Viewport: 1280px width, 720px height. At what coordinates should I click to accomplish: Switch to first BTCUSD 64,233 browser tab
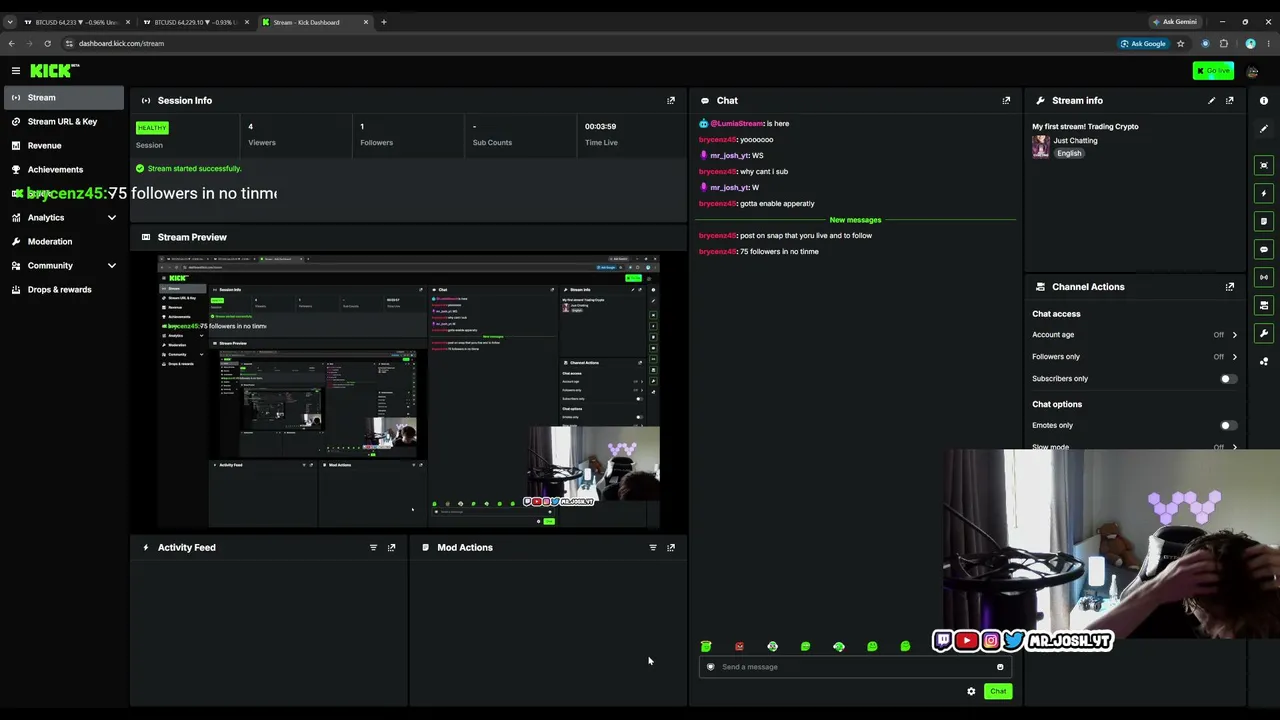(76, 22)
